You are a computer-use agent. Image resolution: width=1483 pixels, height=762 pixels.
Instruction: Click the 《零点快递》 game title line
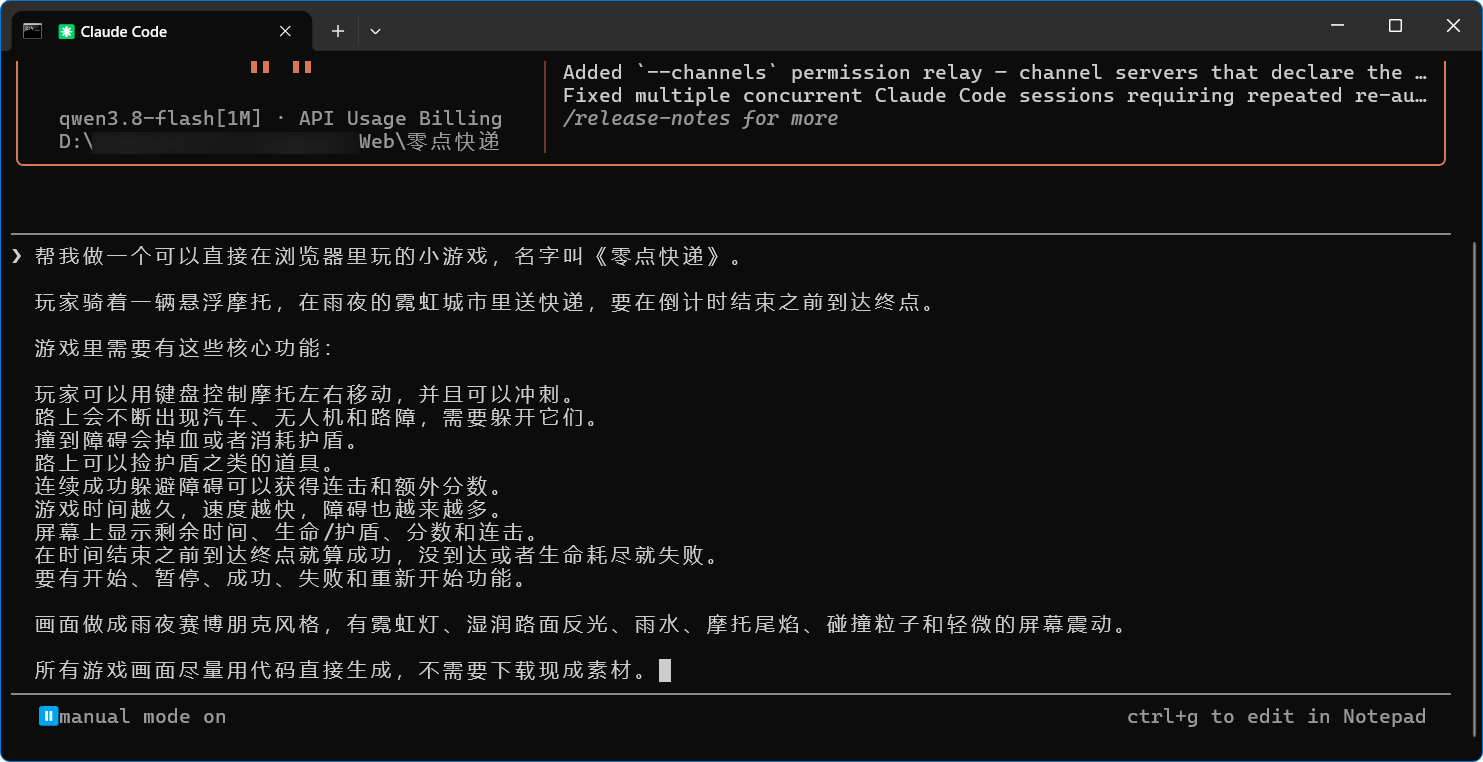390,257
